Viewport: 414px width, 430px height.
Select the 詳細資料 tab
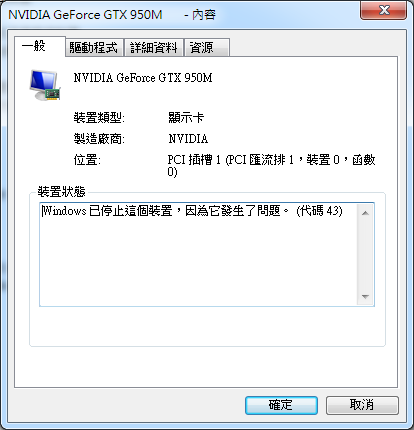click(x=154, y=48)
